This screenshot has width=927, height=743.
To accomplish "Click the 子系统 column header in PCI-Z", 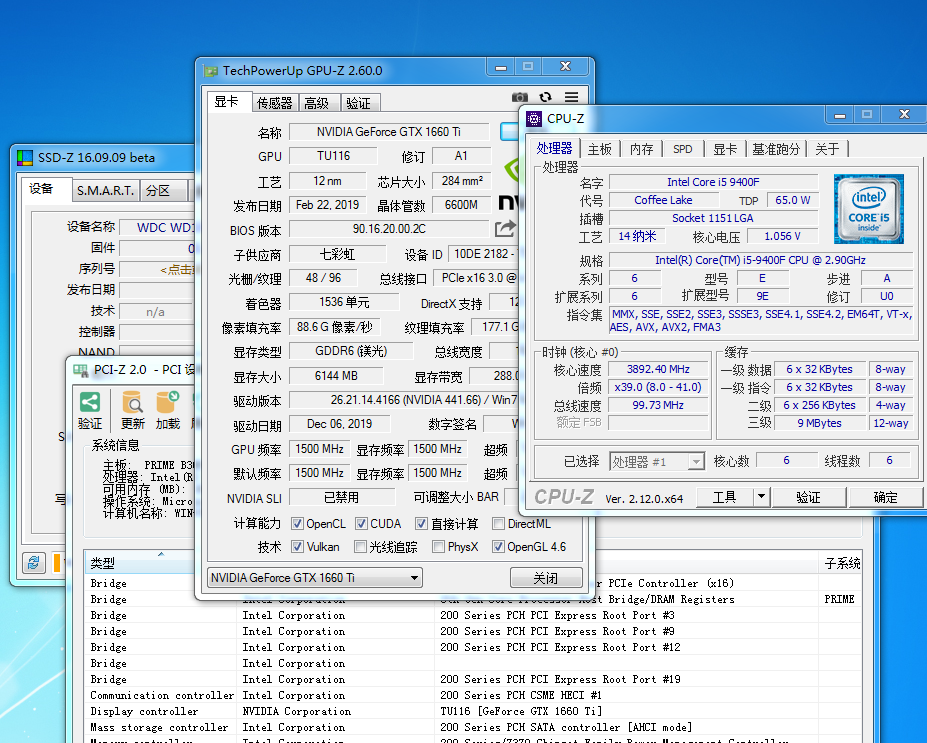I will (842, 563).
